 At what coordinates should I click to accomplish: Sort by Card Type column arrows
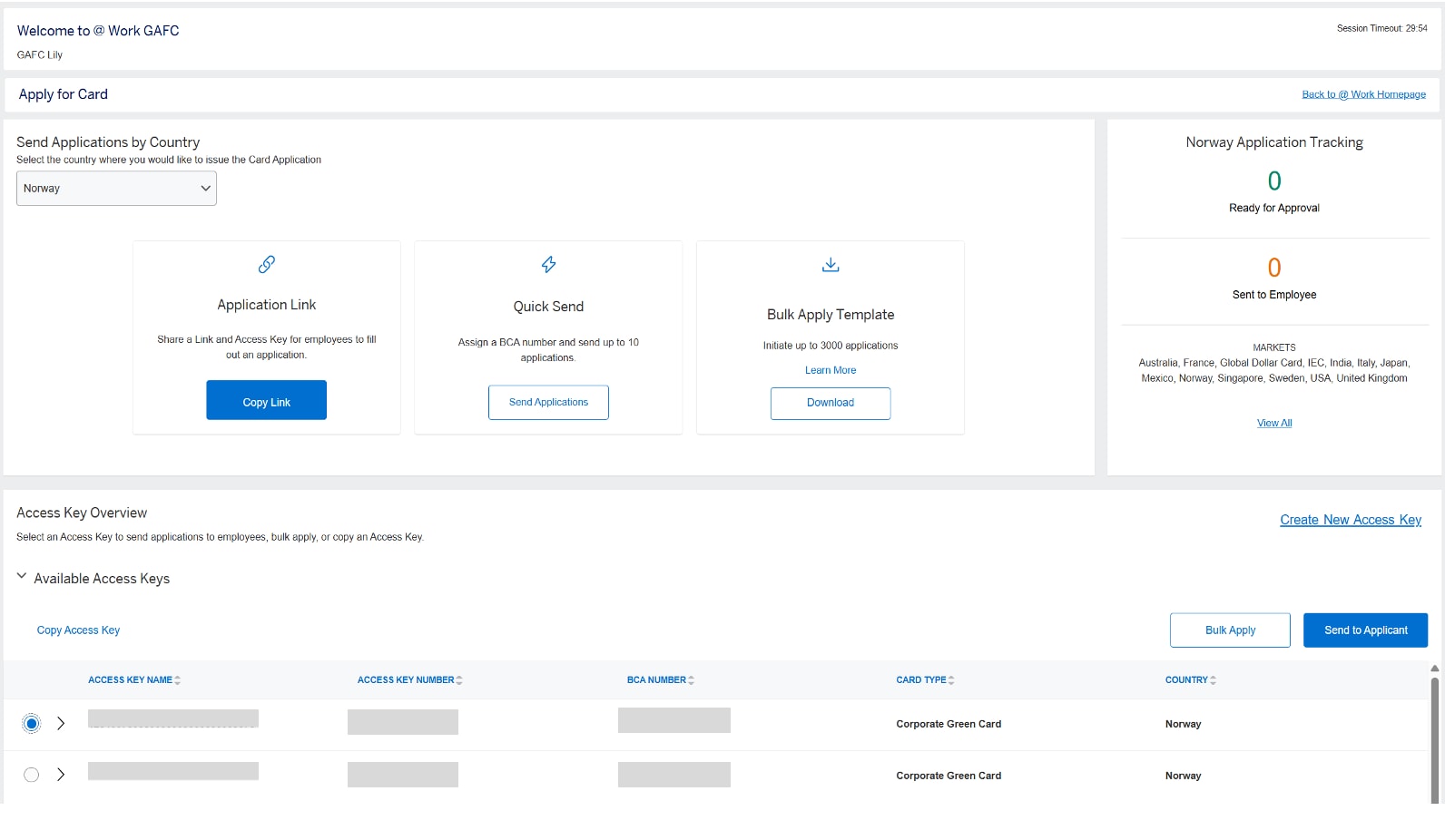951,680
